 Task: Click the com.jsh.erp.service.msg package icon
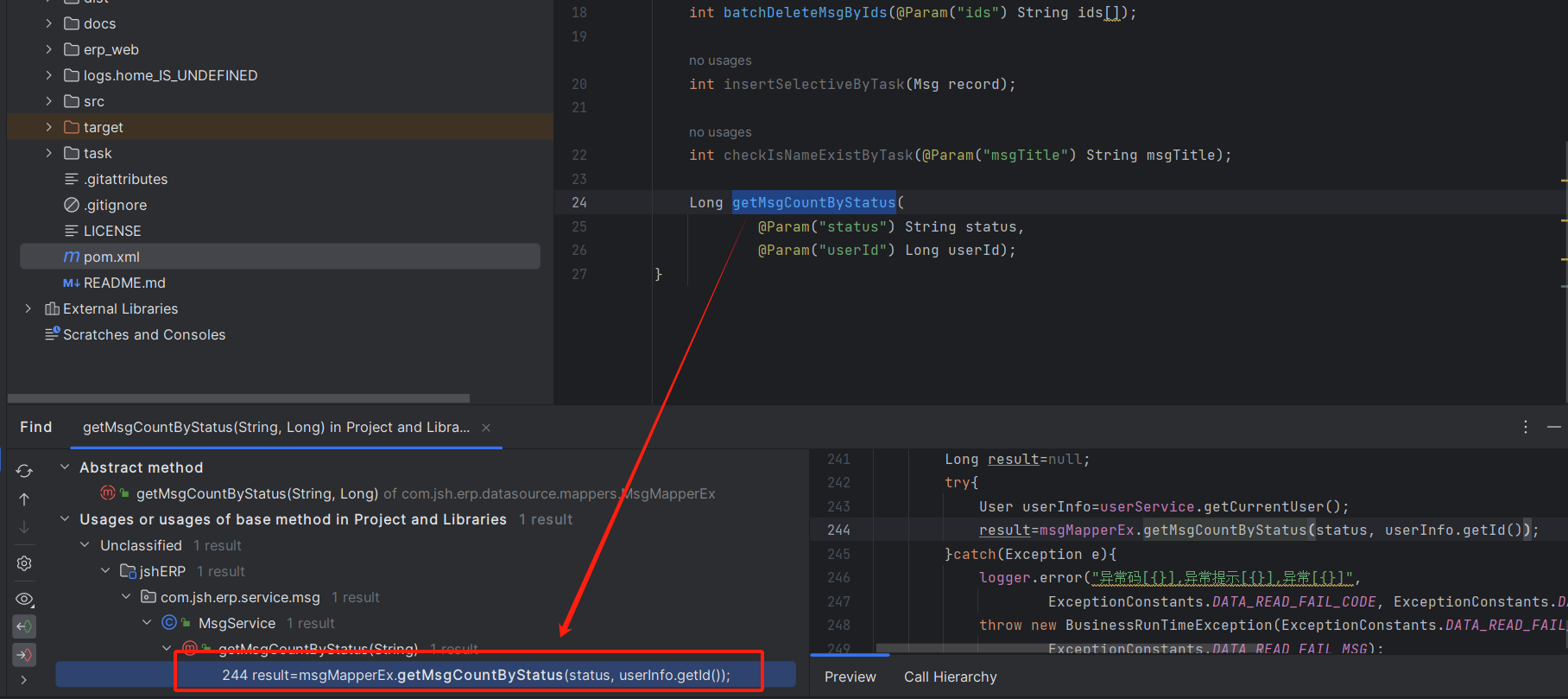tap(149, 597)
